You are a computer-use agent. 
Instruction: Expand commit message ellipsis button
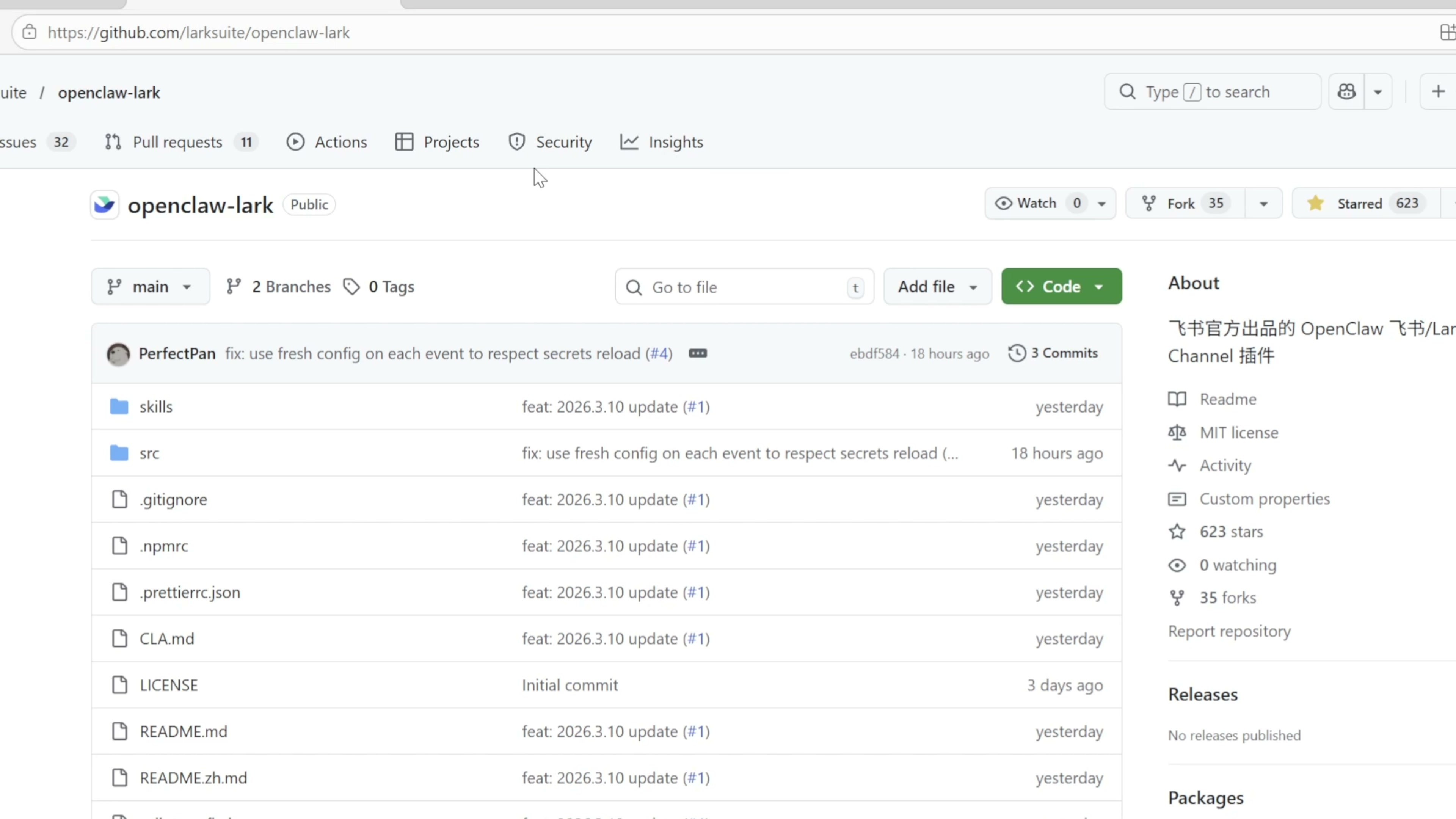click(698, 353)
